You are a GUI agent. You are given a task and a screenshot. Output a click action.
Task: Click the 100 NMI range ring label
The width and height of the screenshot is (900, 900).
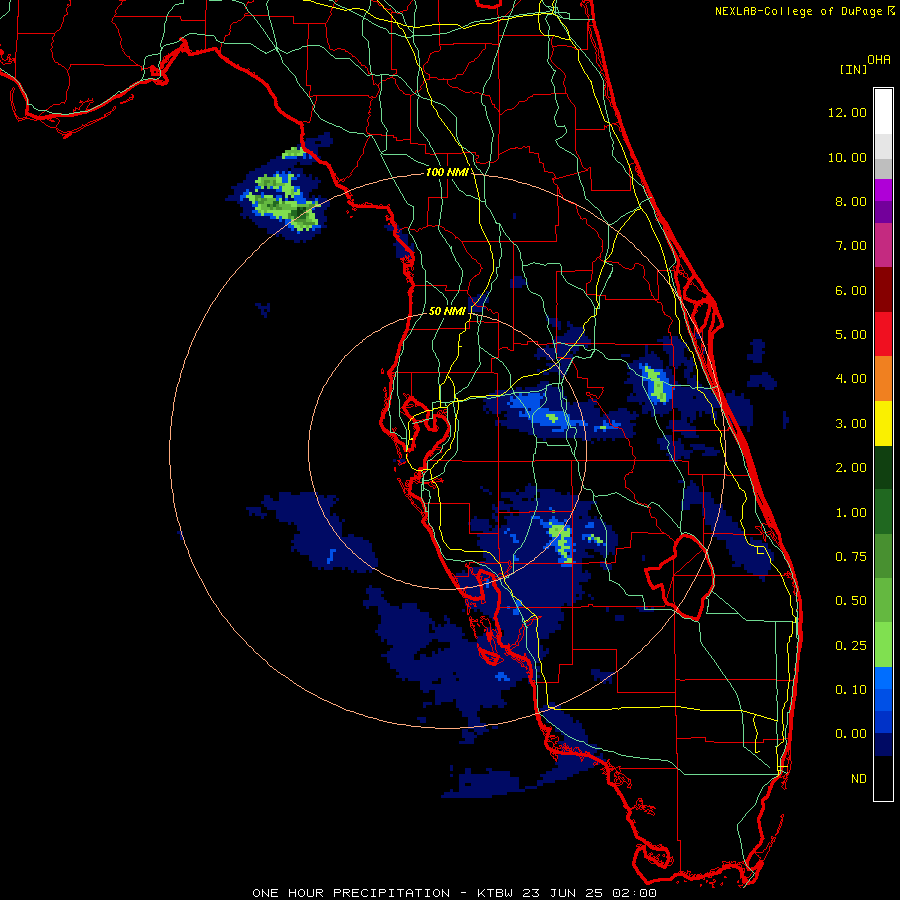(447, 172)
